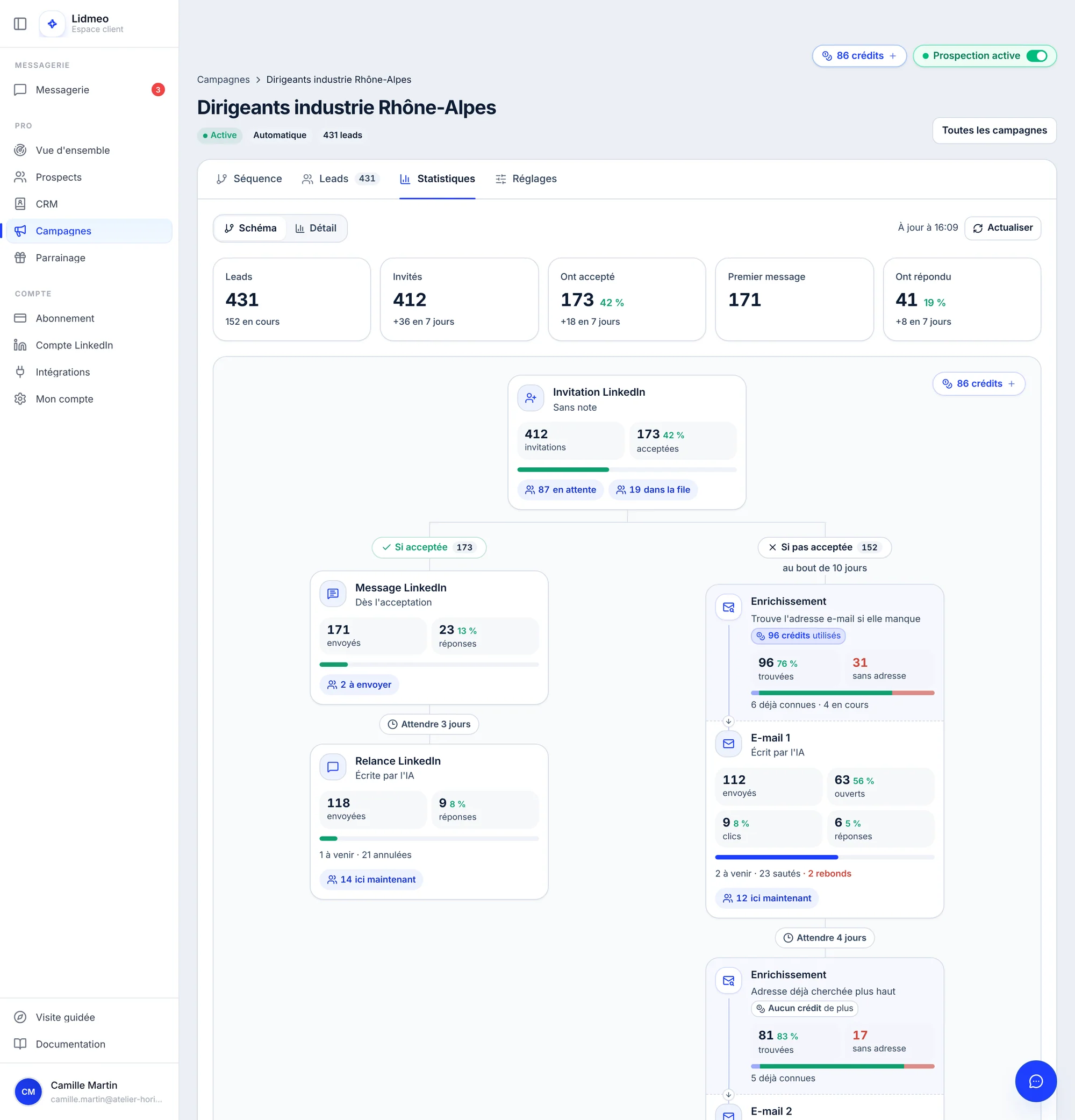Click the Lidmeo logo icon

point(52,24)
